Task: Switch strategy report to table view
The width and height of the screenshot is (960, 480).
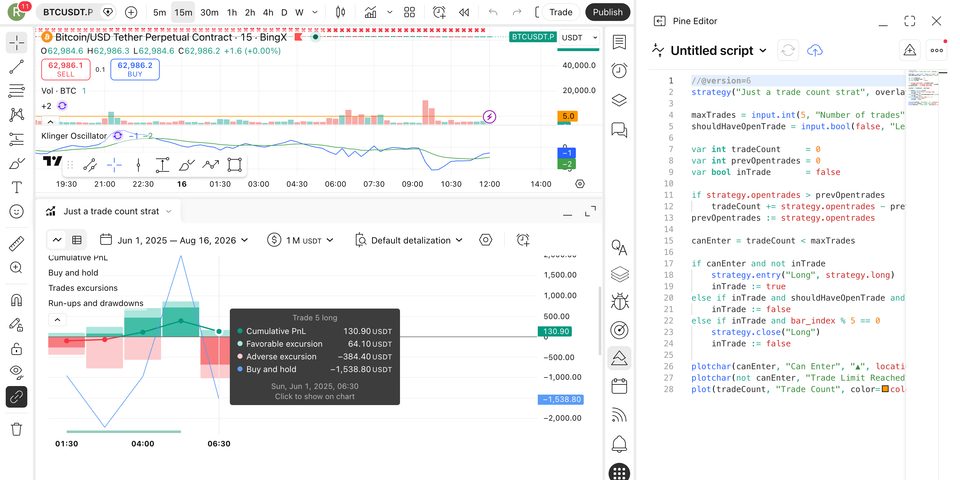Action: [x=77, y=240]
